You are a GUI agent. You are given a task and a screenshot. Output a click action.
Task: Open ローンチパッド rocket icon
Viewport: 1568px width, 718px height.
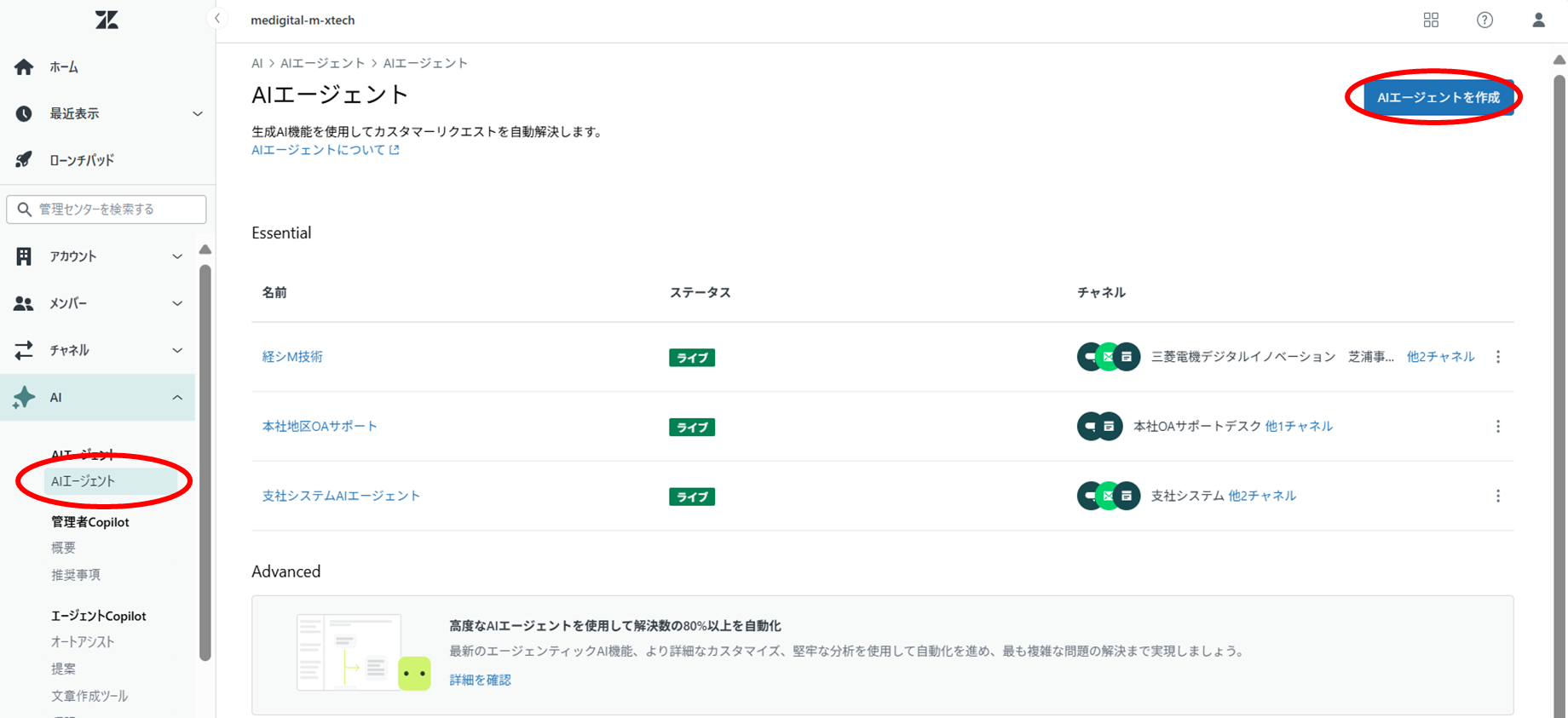[x=24, y=160]
